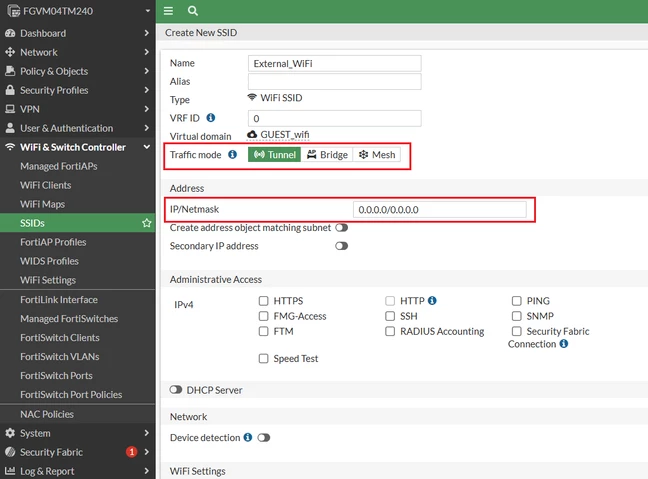Click the star favorite icon beside SSIDs

tap(146, 223)
